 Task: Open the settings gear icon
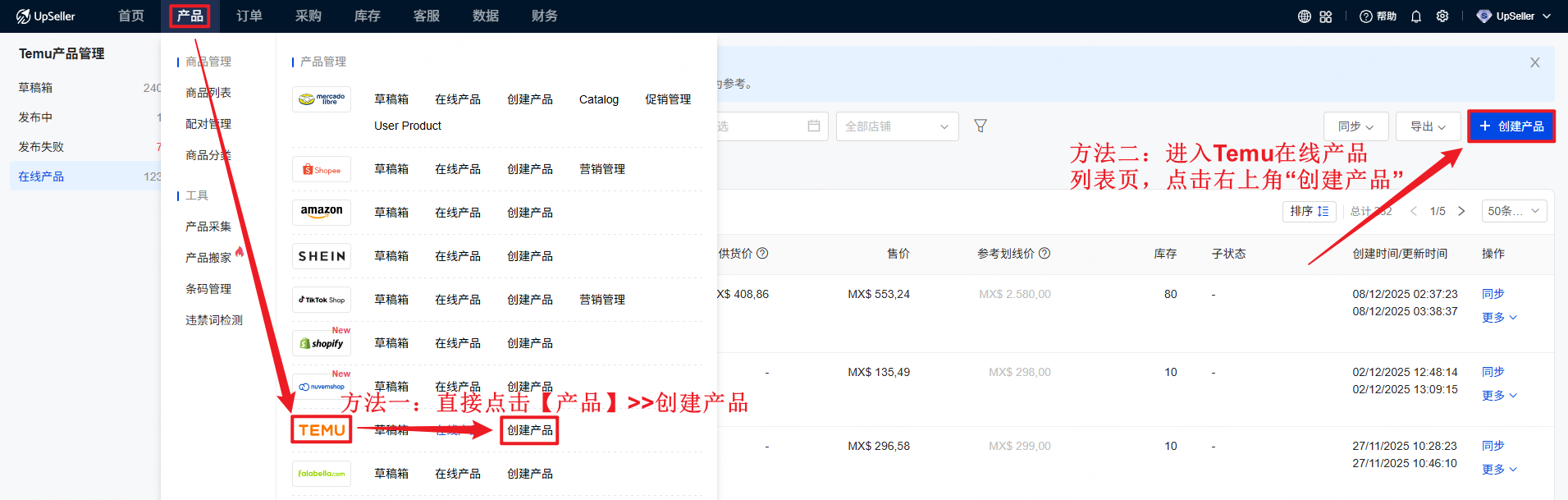point(1442,16)
